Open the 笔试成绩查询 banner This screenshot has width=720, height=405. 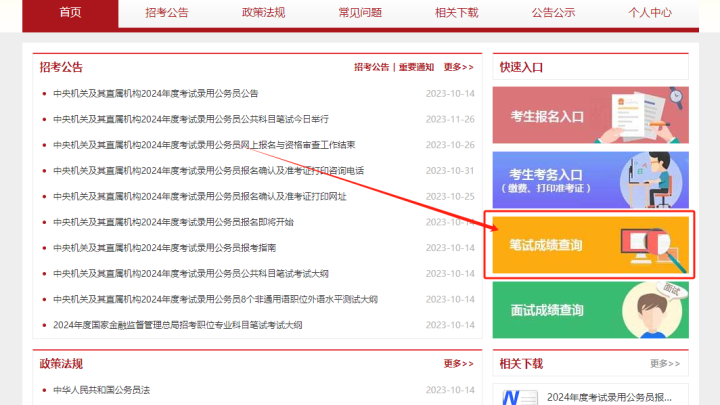tap(591, 245)
